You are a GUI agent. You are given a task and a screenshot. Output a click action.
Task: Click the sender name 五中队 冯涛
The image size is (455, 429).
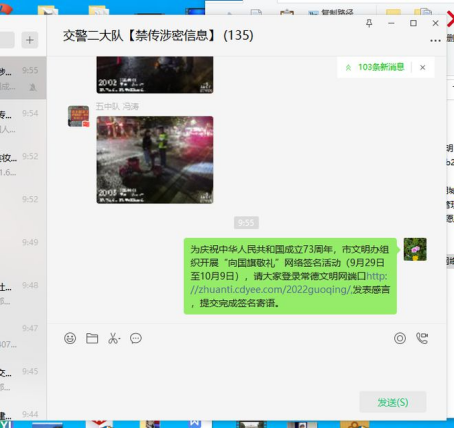(117, 106)
